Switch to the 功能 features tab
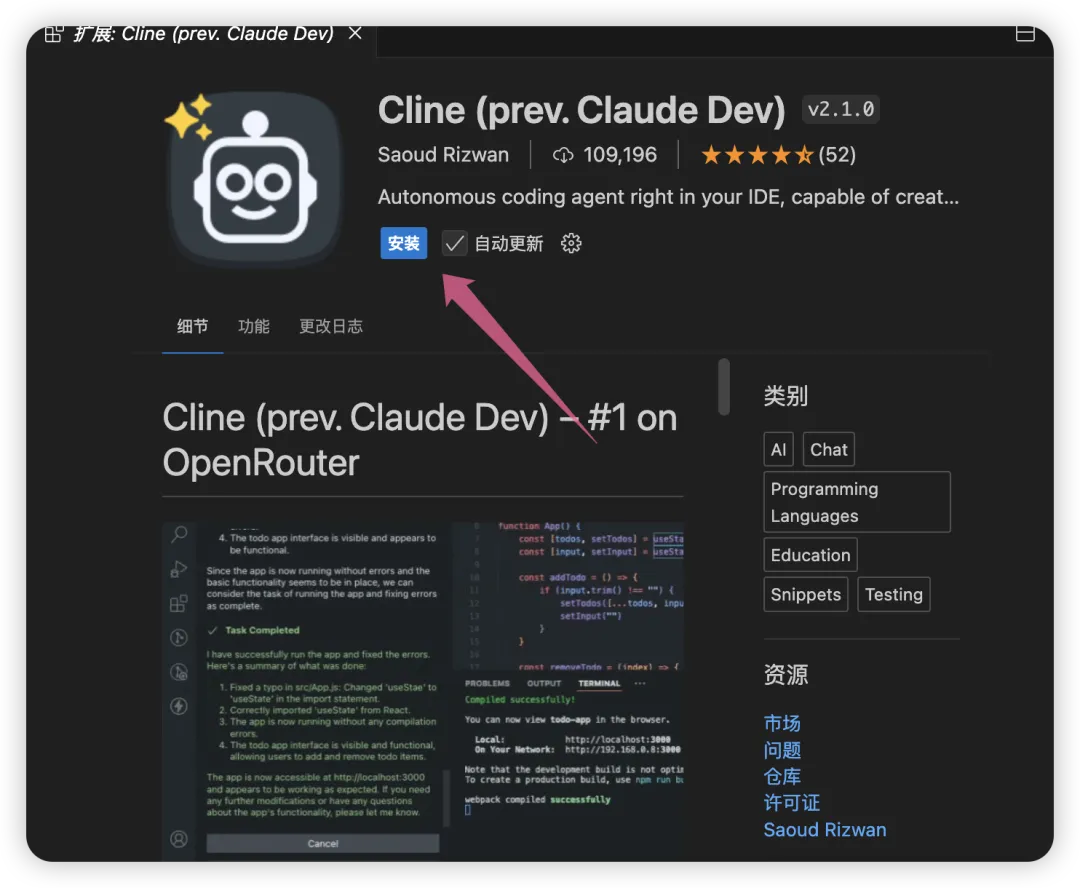Screen dimensions: 1080x888 [x=253, y=326]
